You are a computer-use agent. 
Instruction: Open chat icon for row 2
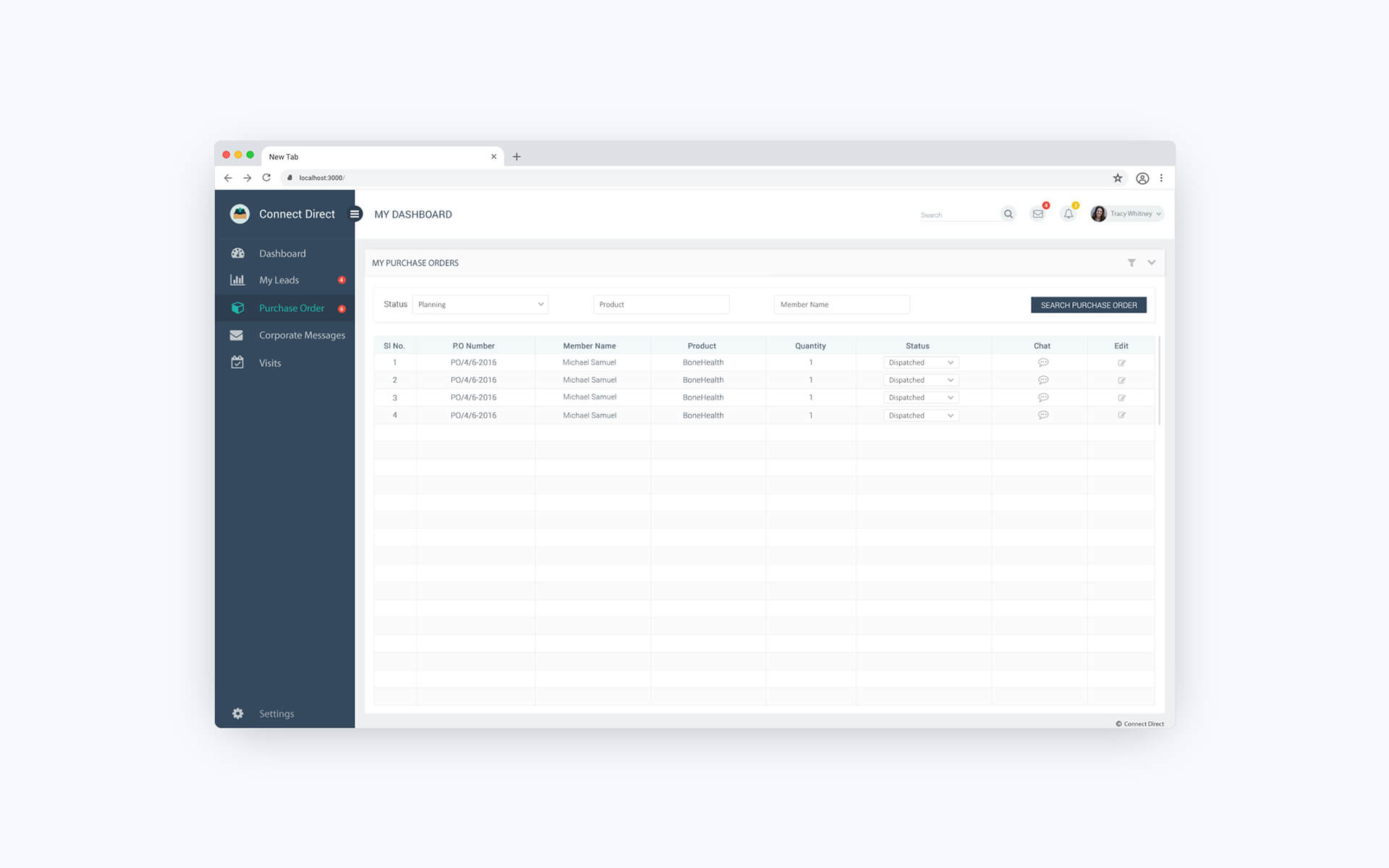(1042, 380)
